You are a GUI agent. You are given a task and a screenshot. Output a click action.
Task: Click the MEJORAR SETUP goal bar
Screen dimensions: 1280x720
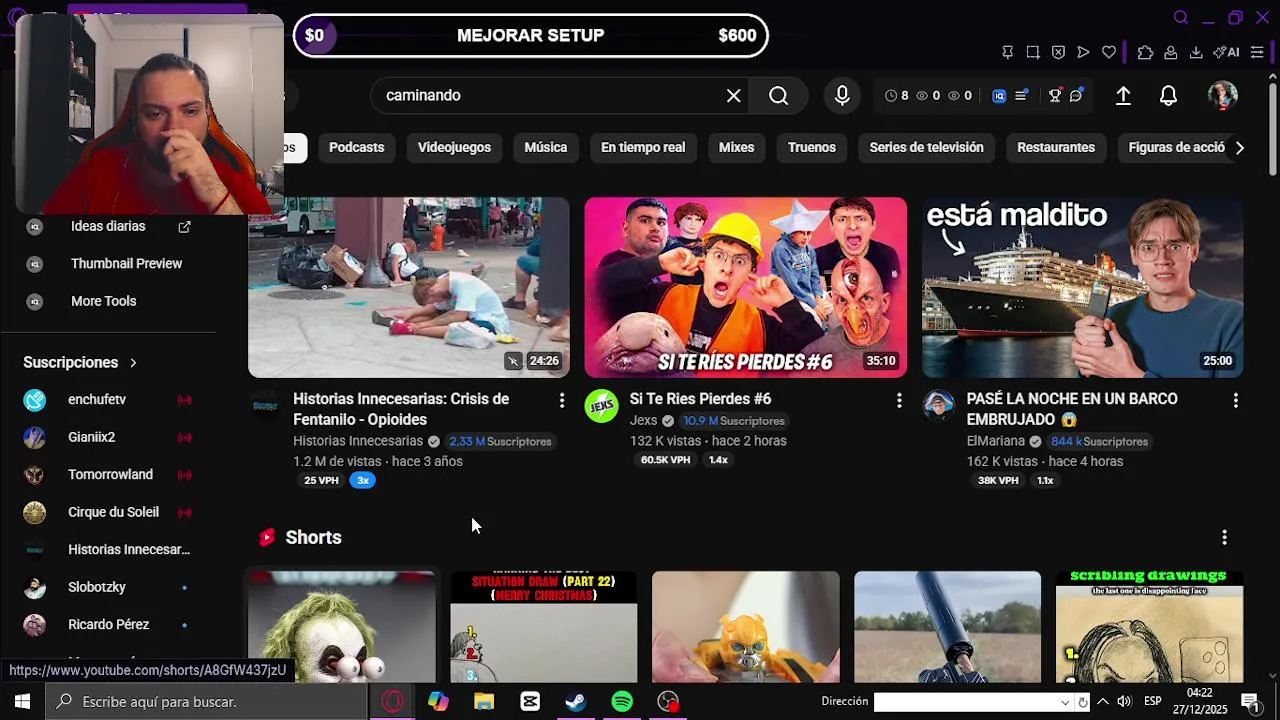click(530, 36)
